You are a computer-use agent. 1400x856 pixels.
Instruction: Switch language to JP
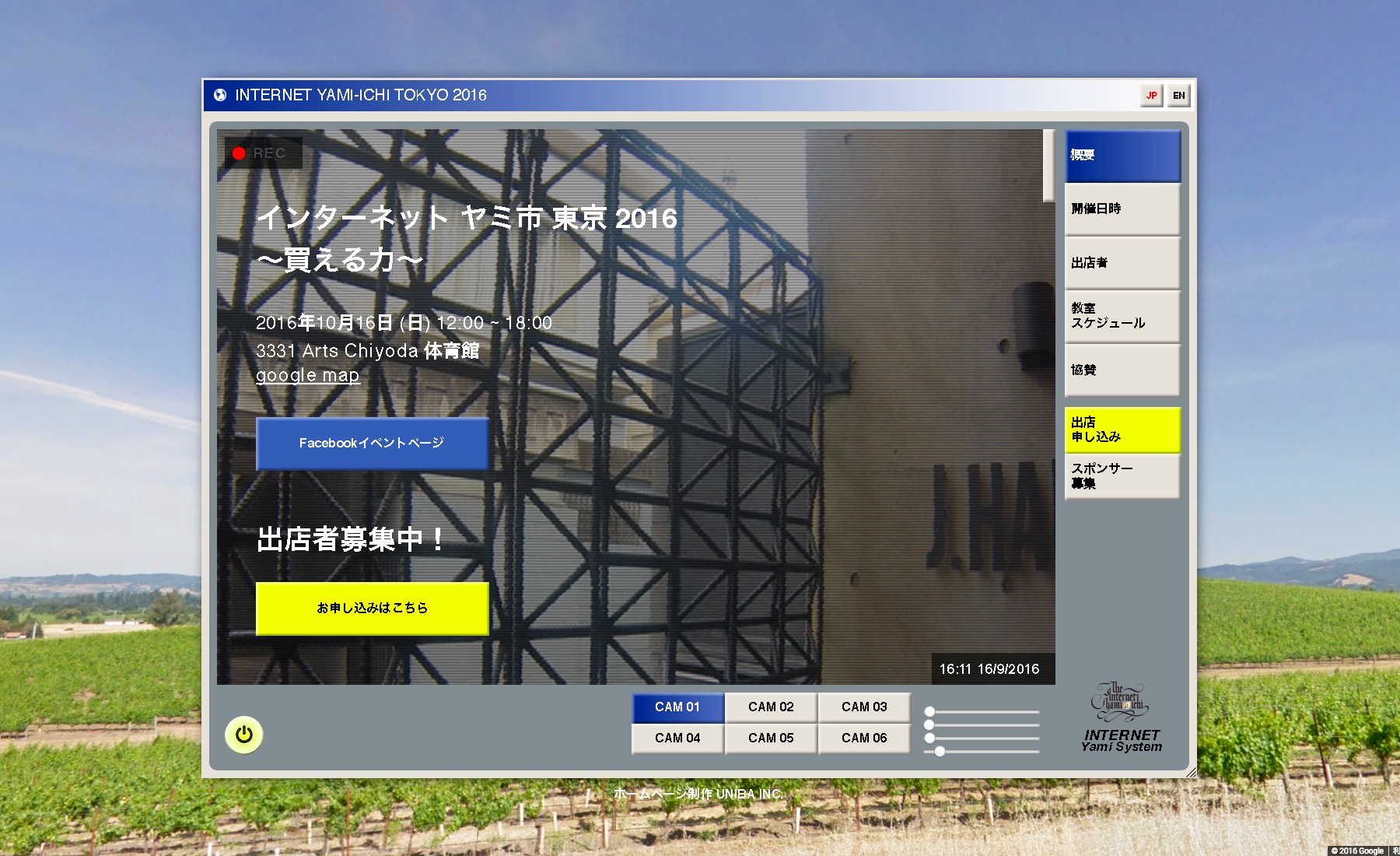(x=1151, y=96)
